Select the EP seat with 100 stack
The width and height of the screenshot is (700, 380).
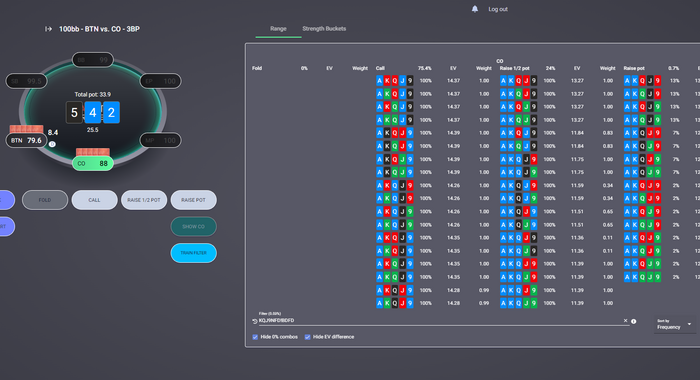click(x=160, y=81)
